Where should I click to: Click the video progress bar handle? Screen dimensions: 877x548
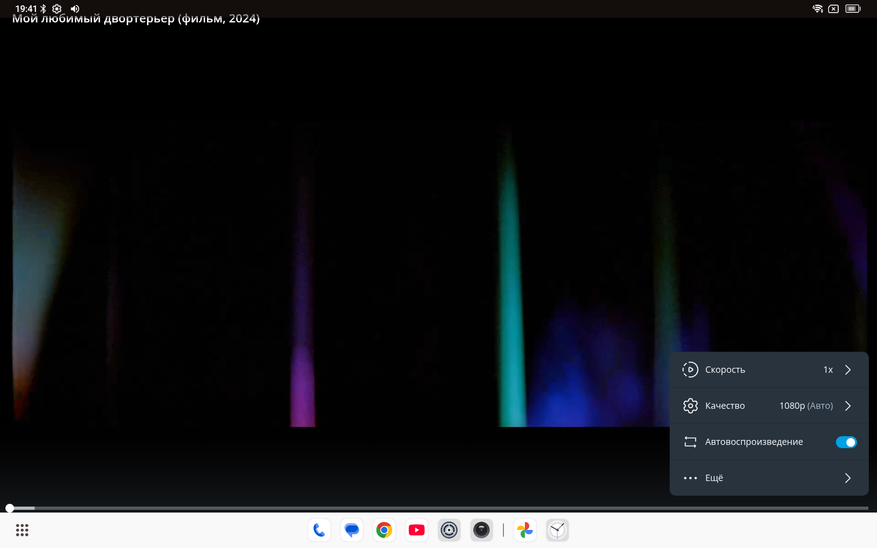(x=10, y=508)
